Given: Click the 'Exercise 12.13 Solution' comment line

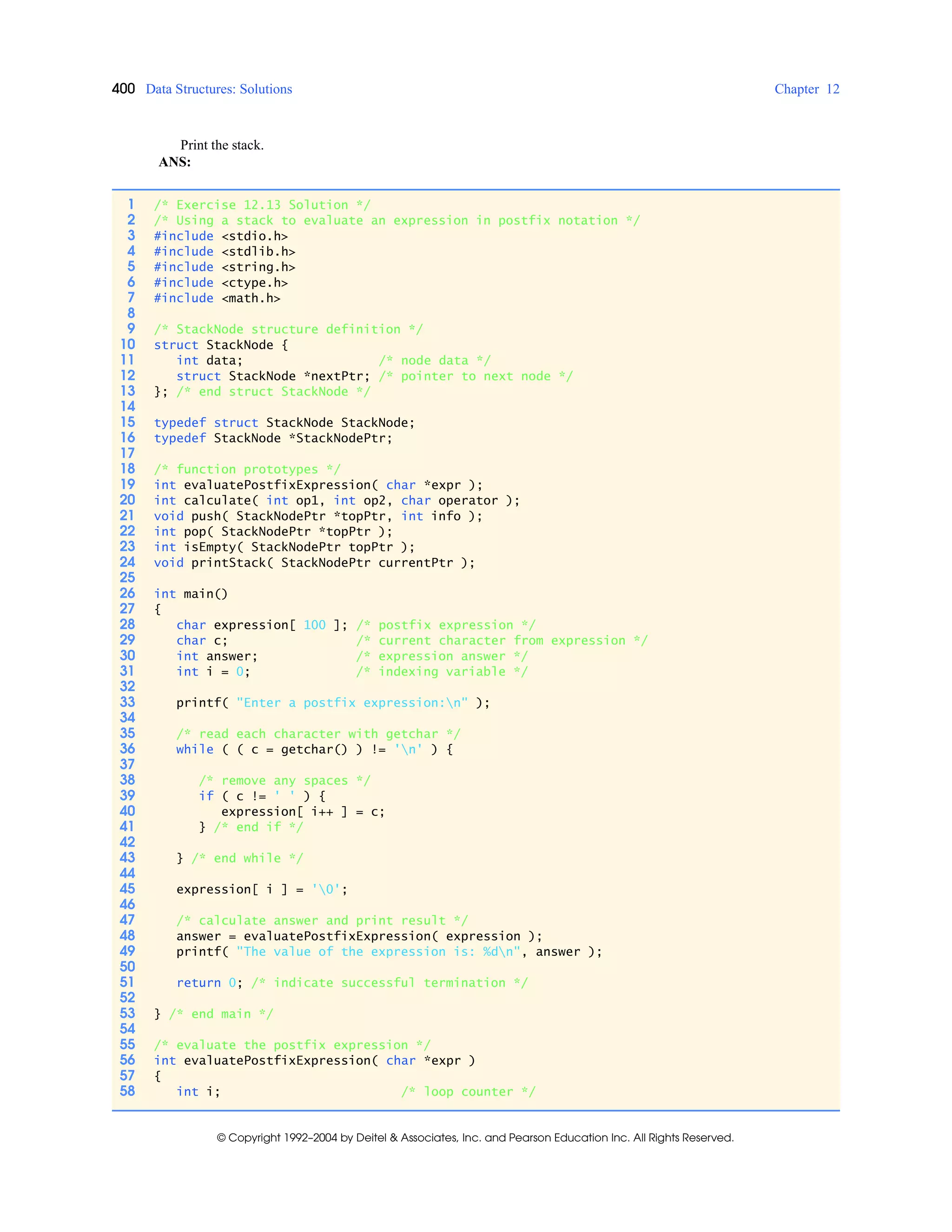Looking at the screenshot, I should pyautogui.click(x=262, y=205).
